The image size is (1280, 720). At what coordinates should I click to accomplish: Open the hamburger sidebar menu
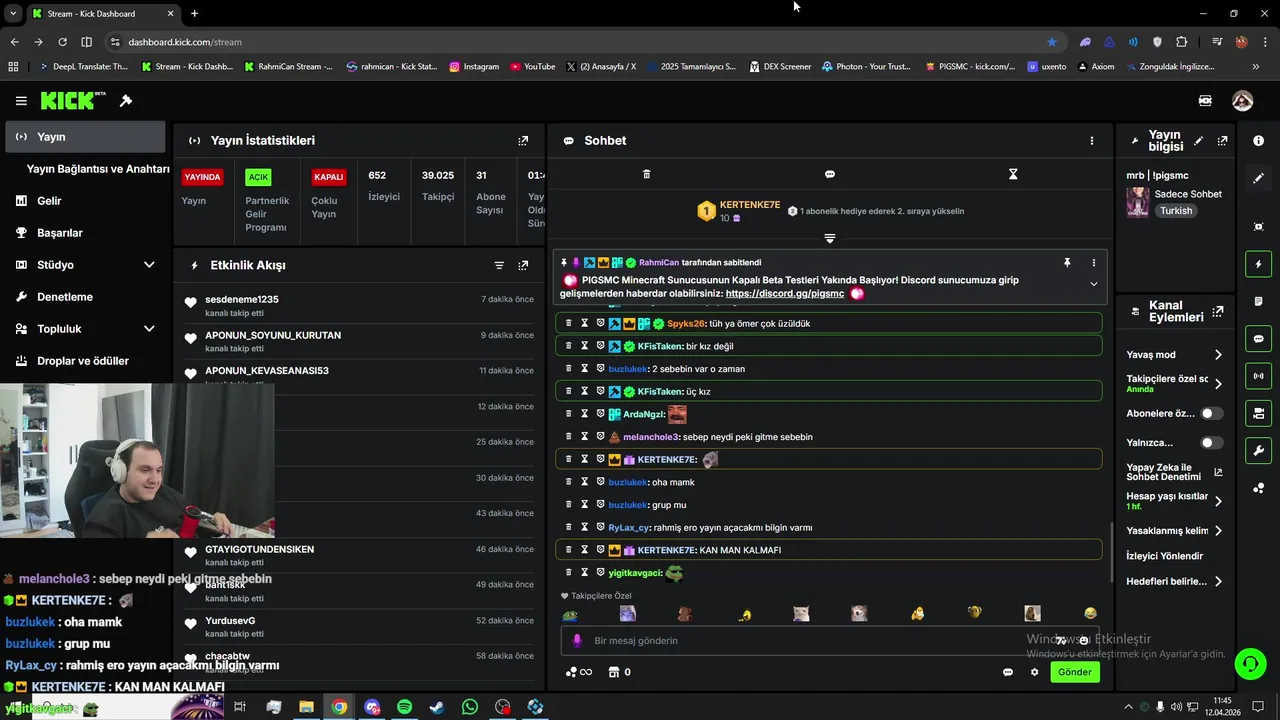[21, 101]
